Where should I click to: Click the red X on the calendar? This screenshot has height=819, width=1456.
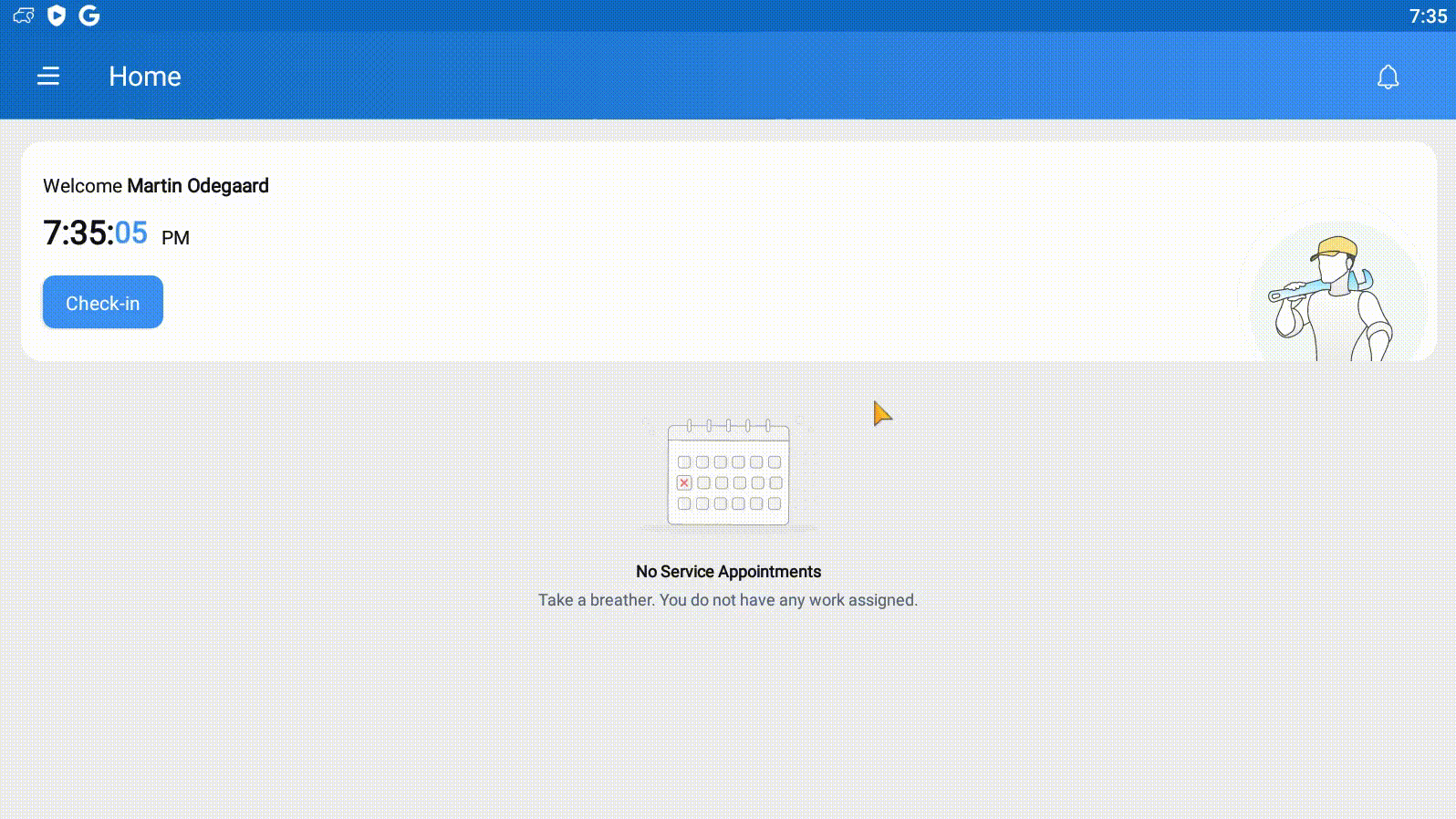[684, 482]
